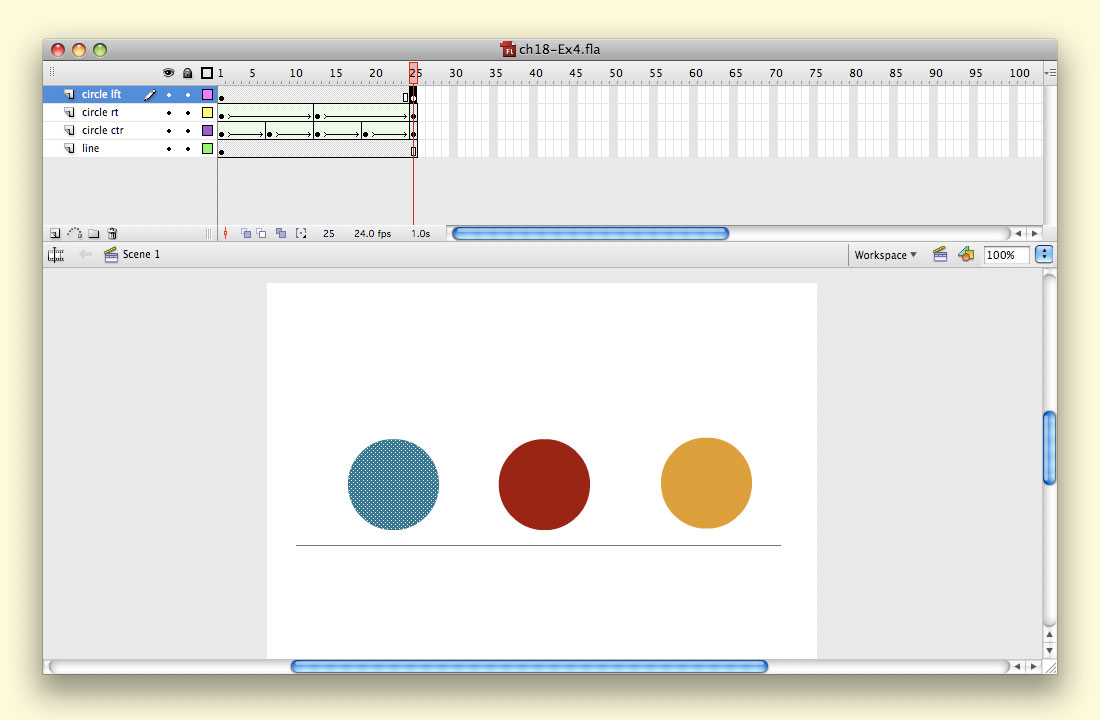This screenshot has height=720, width=1100.
Task: Add a motion guide layer
Action: click(74, 233)
